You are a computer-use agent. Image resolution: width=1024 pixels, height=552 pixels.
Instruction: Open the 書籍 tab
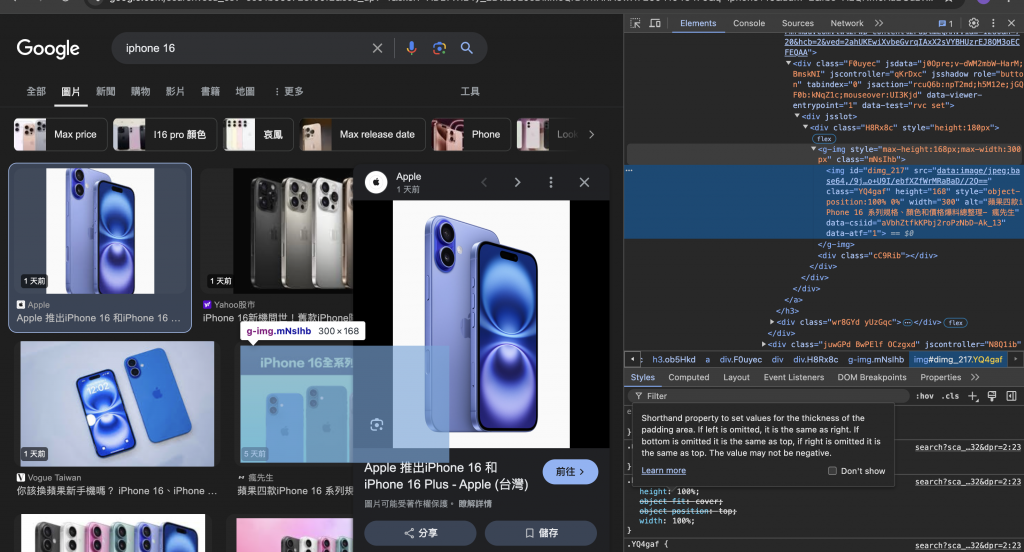(210, 91)
